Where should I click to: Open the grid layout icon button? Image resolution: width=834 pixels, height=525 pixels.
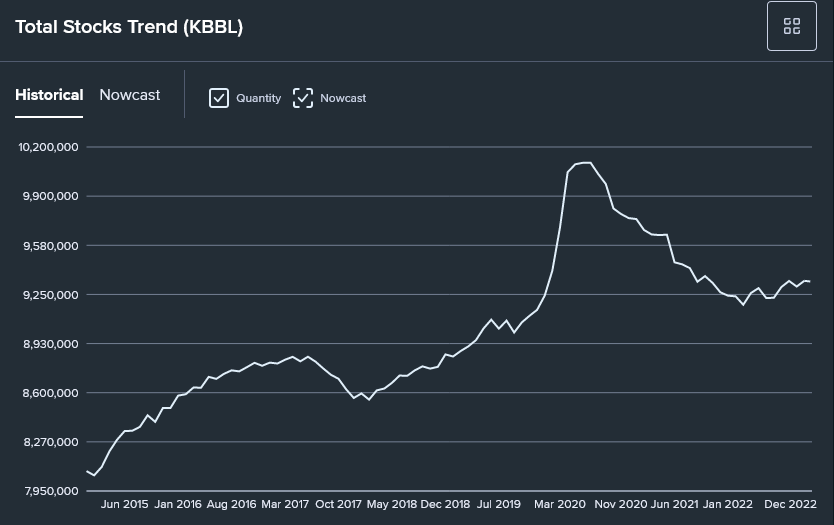pyautogui.click(x=791, y=26)
